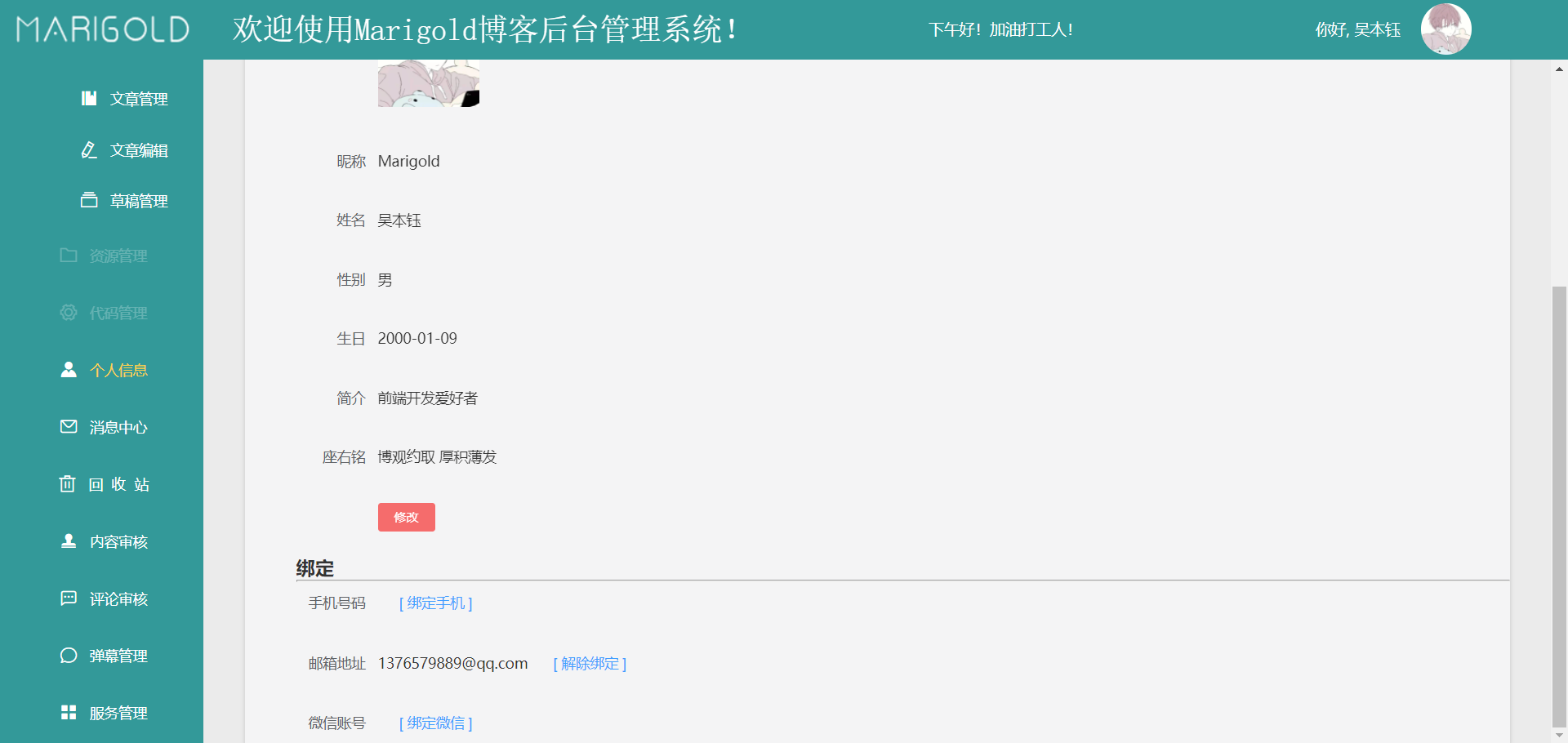The height and width of the screenshot is (743, 1568).
Task: Select the 文章管理 menu entry
Action: [x=139, y=98]
